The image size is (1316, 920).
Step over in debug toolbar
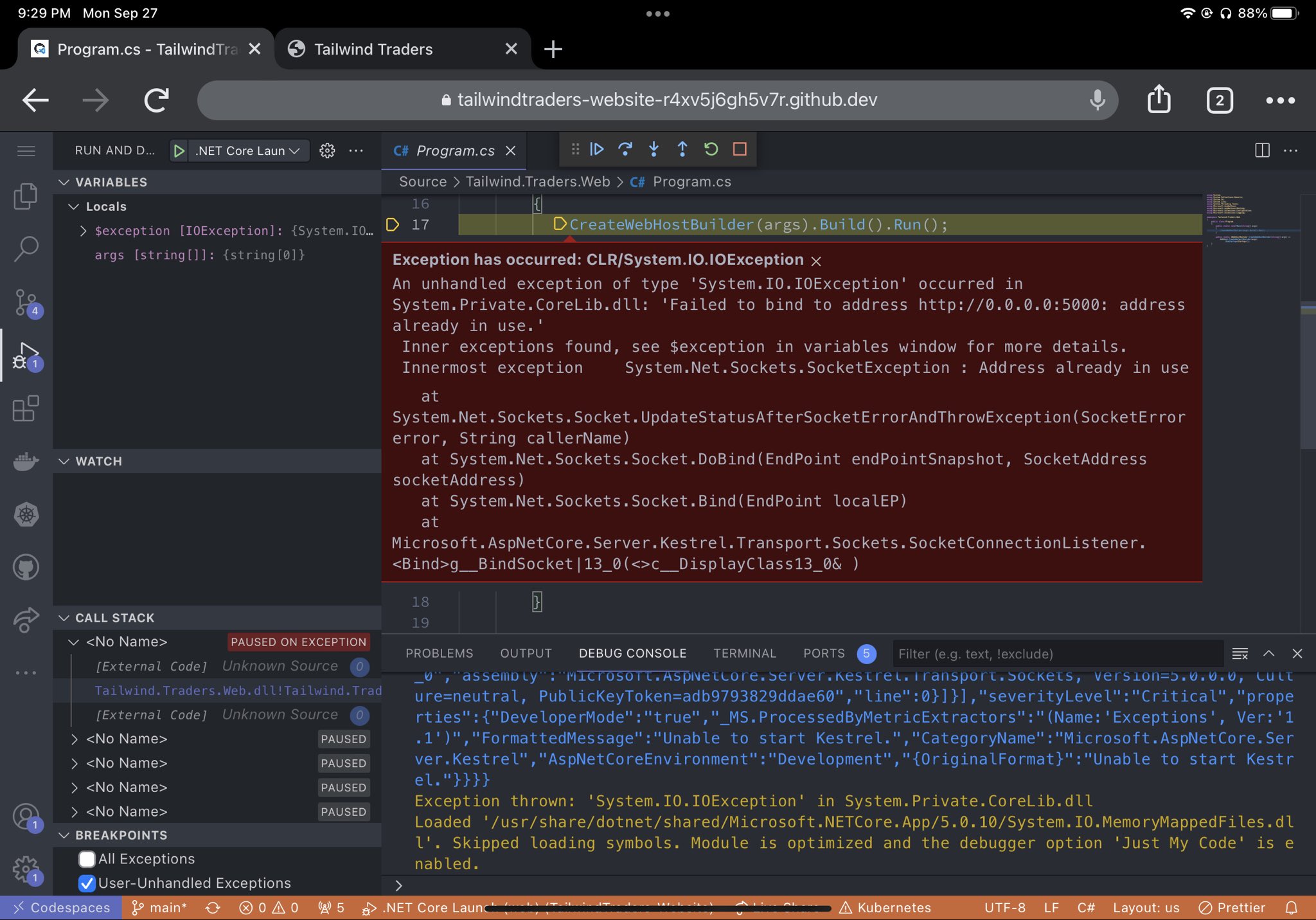point(625,149)
